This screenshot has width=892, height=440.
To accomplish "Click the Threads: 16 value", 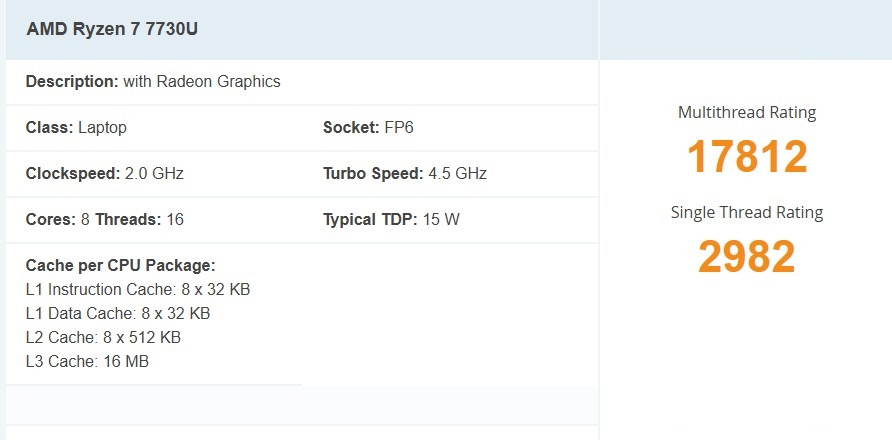I will pyautogui.click(x=139, y=220).
